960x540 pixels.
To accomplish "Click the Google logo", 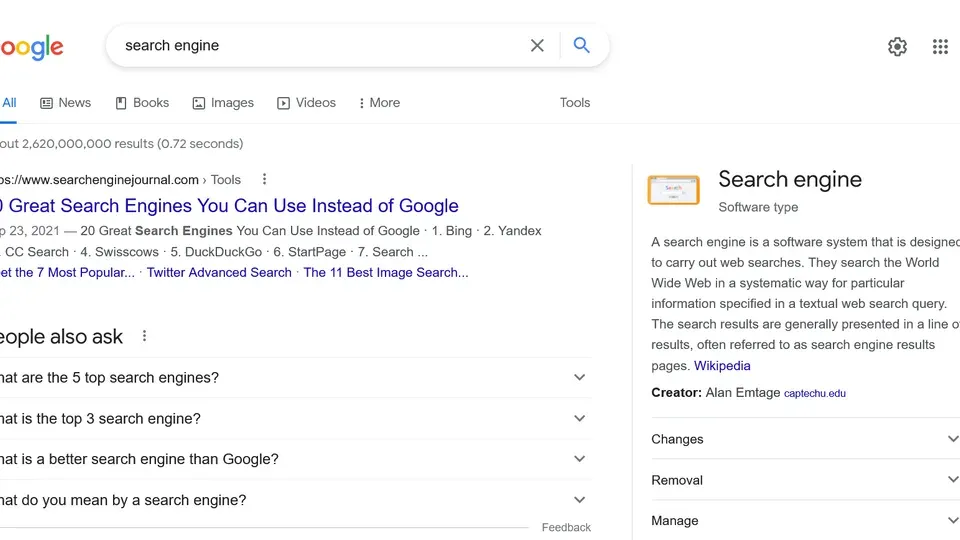I will (32, 47).
